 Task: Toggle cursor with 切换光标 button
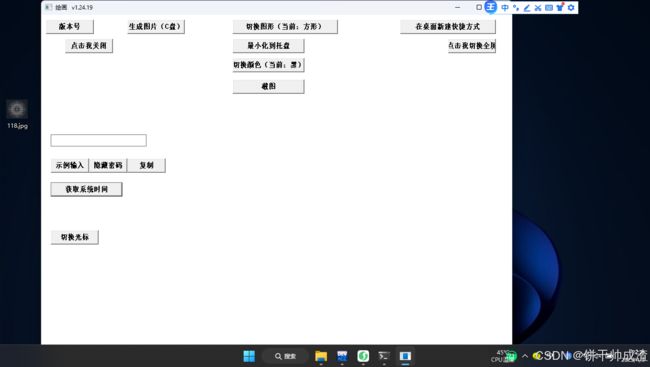(75, 237)
